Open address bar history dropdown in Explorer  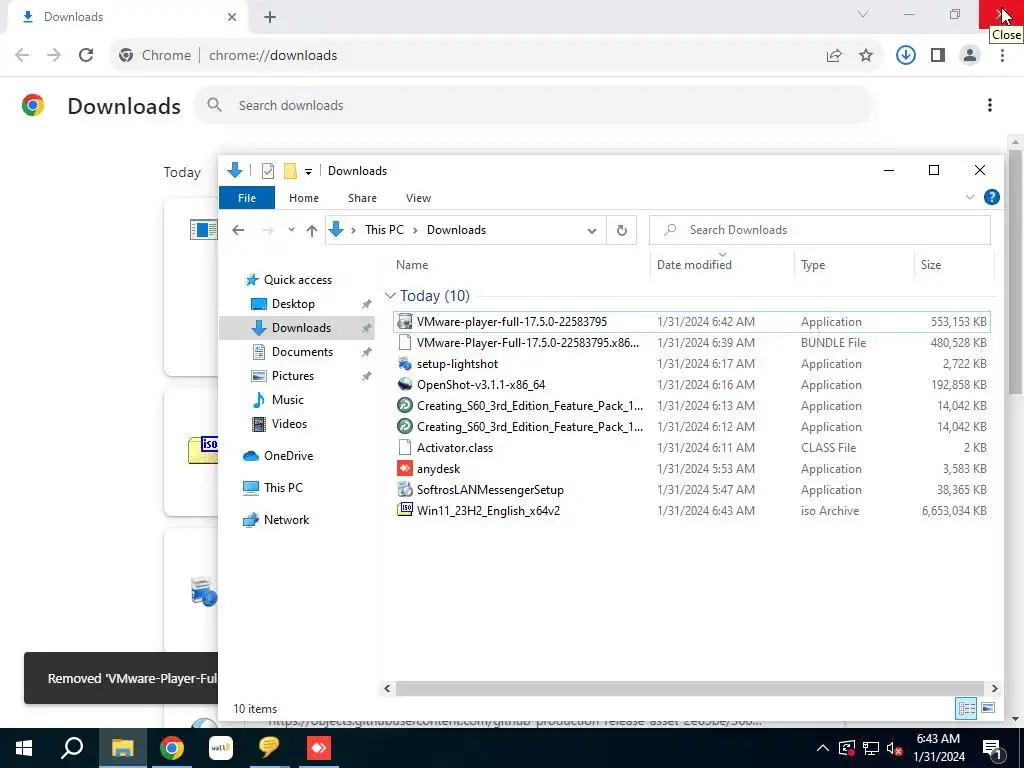[592, 231]
